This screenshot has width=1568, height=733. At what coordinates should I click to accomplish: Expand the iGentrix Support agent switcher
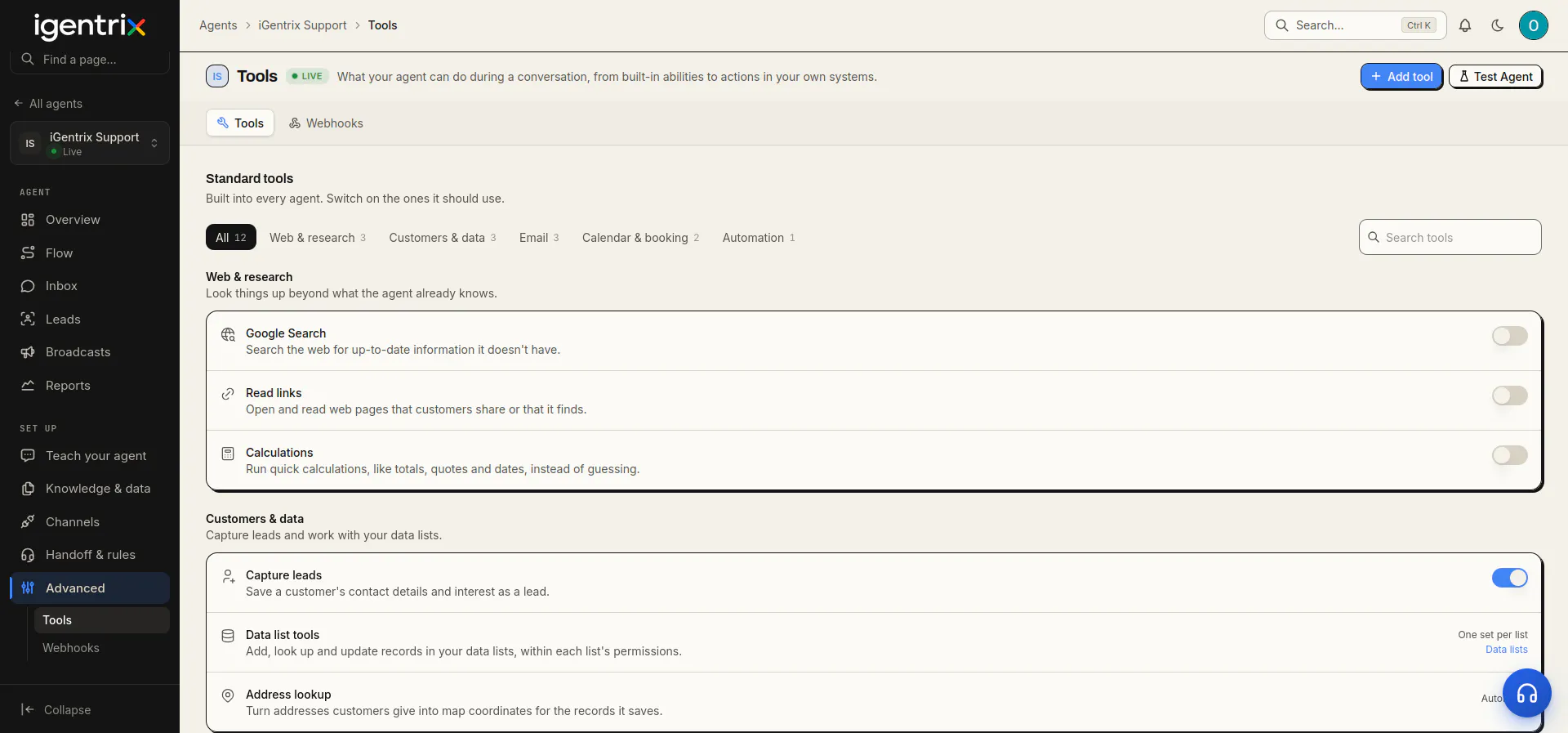pos(90,143)
